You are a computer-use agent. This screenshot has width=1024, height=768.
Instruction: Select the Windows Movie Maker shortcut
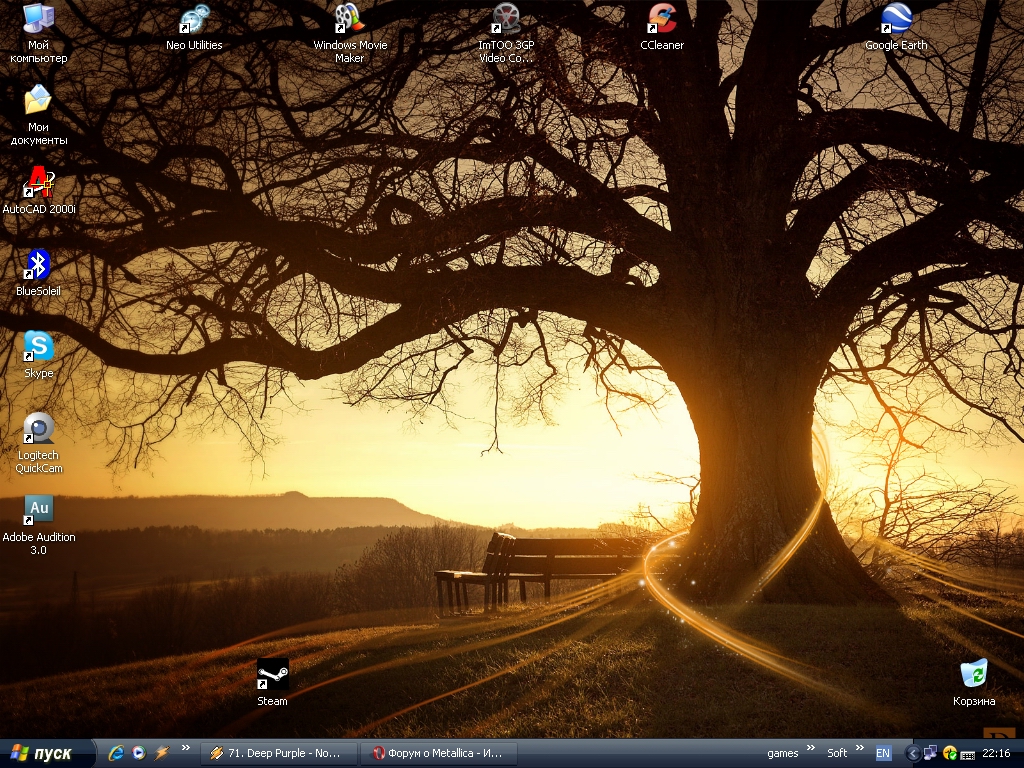pos(349,20)
